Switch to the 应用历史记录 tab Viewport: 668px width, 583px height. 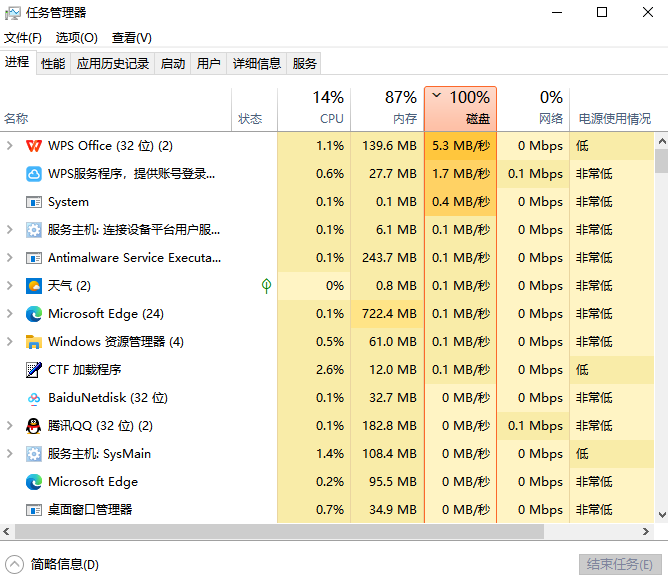[113, 63]
